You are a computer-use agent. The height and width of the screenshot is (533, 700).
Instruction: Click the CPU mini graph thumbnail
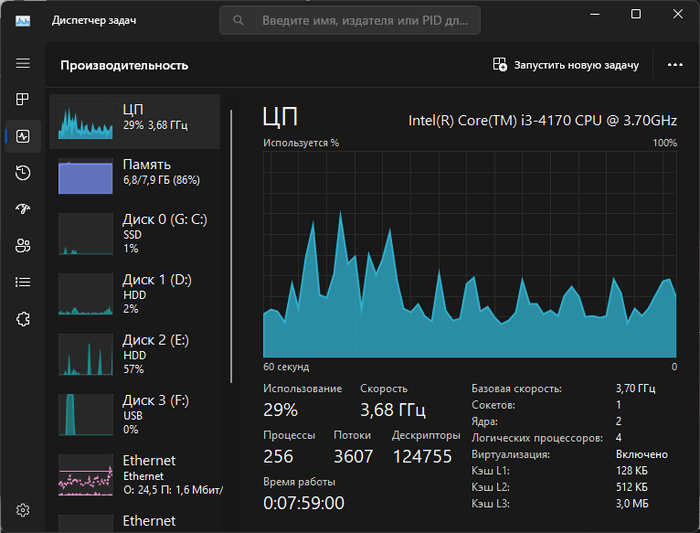(x=85, y=121)
